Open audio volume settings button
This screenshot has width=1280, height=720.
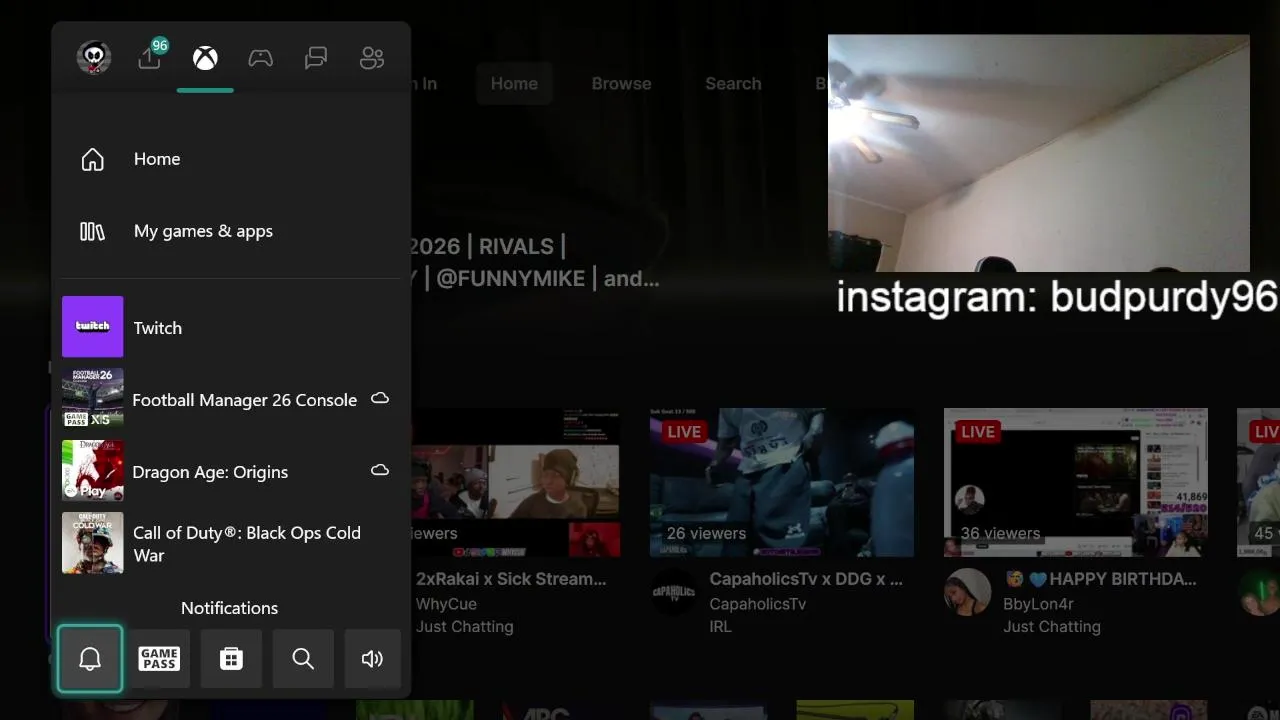click(x=373, y=658)
